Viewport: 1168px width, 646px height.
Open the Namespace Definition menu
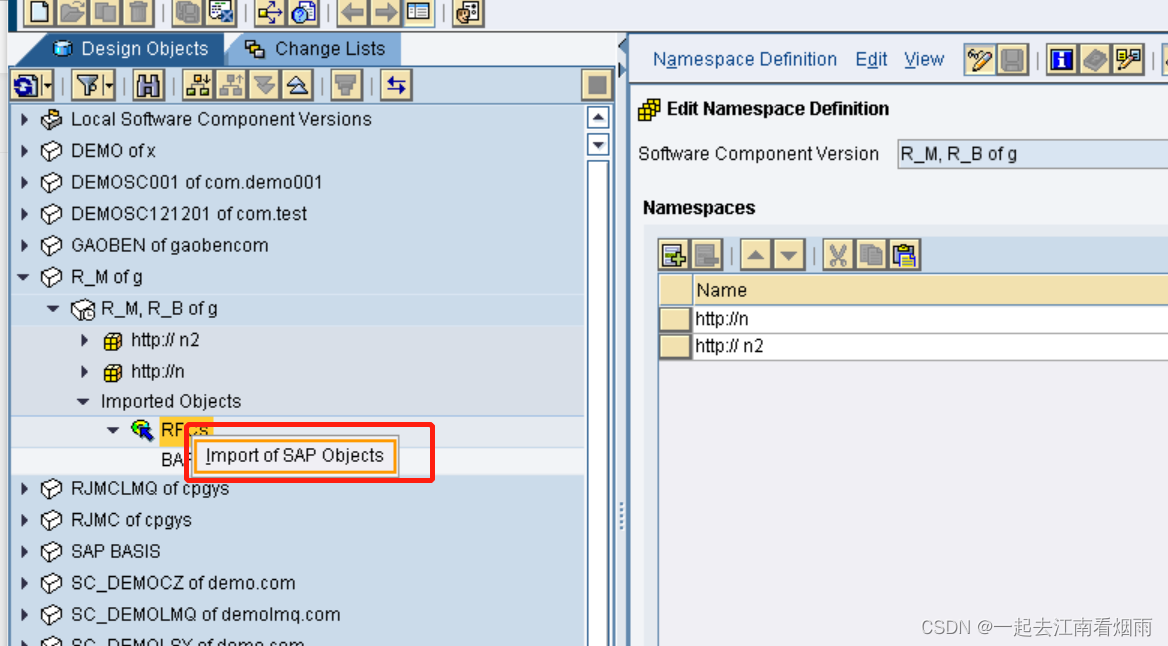(x=744, y=59)
